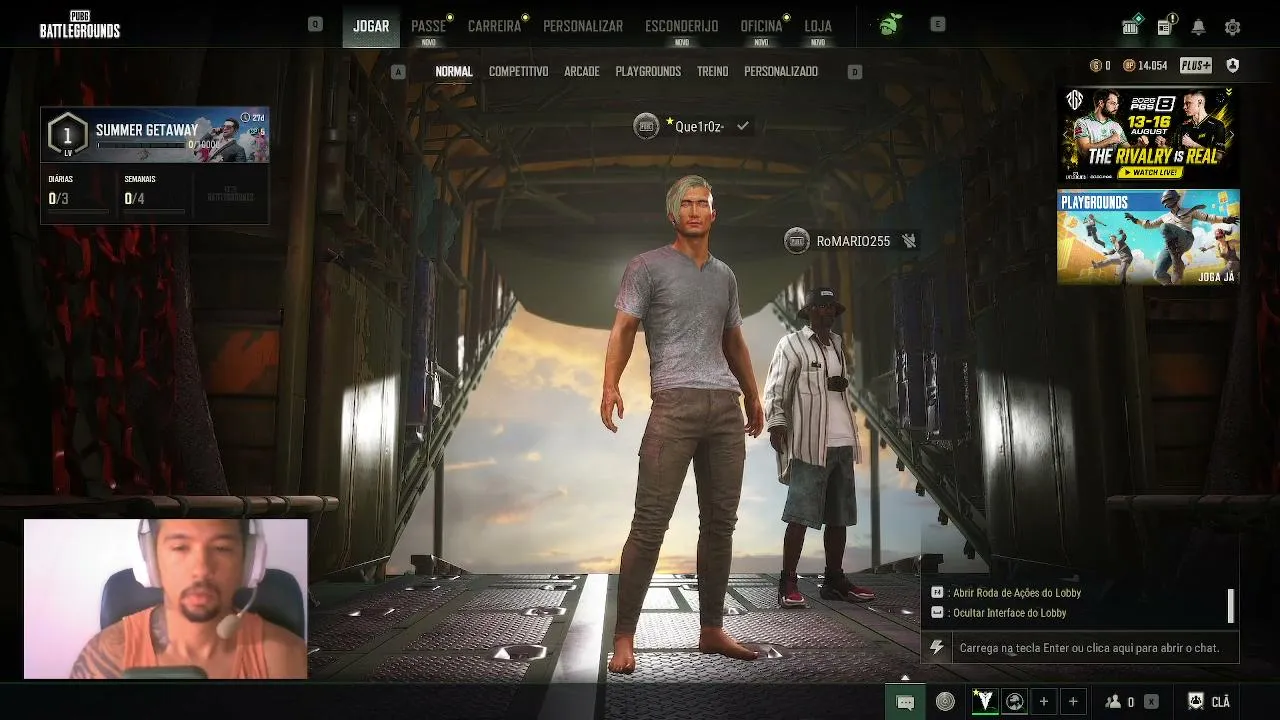Expand the chat panel with small up arrow

(x=905, y=677)
